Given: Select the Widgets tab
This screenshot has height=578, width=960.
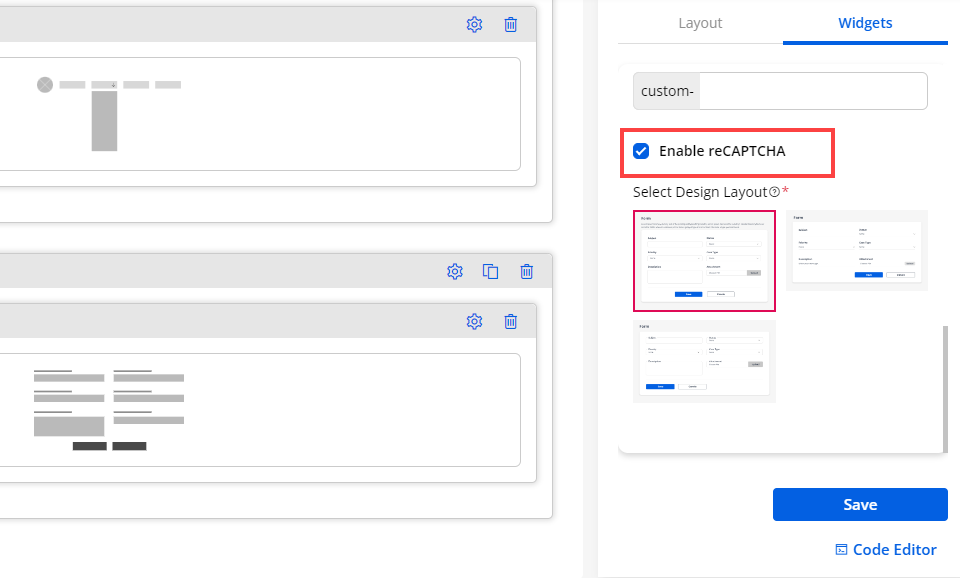Looking at the screenshot, I should point(865,23).
